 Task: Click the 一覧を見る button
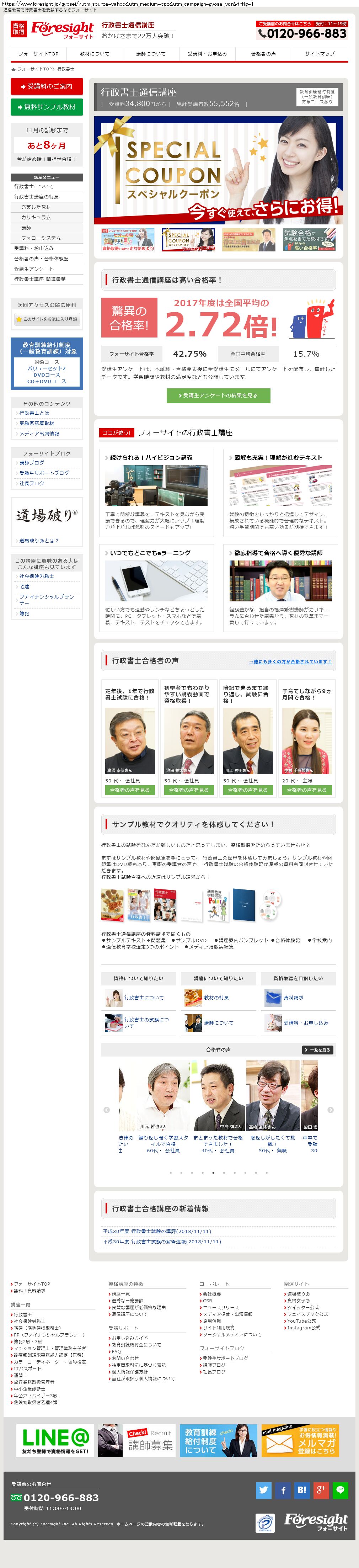[x=318, y=1049]
